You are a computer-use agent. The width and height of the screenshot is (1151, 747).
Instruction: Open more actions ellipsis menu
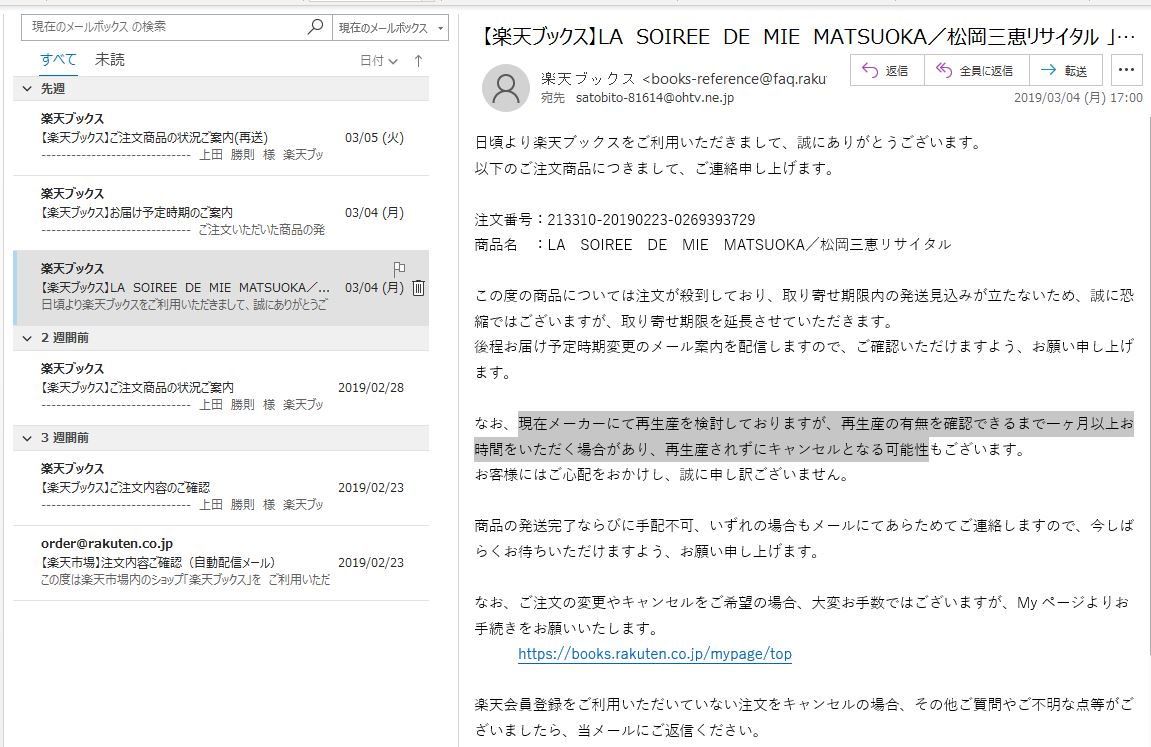click(1126, 70)
